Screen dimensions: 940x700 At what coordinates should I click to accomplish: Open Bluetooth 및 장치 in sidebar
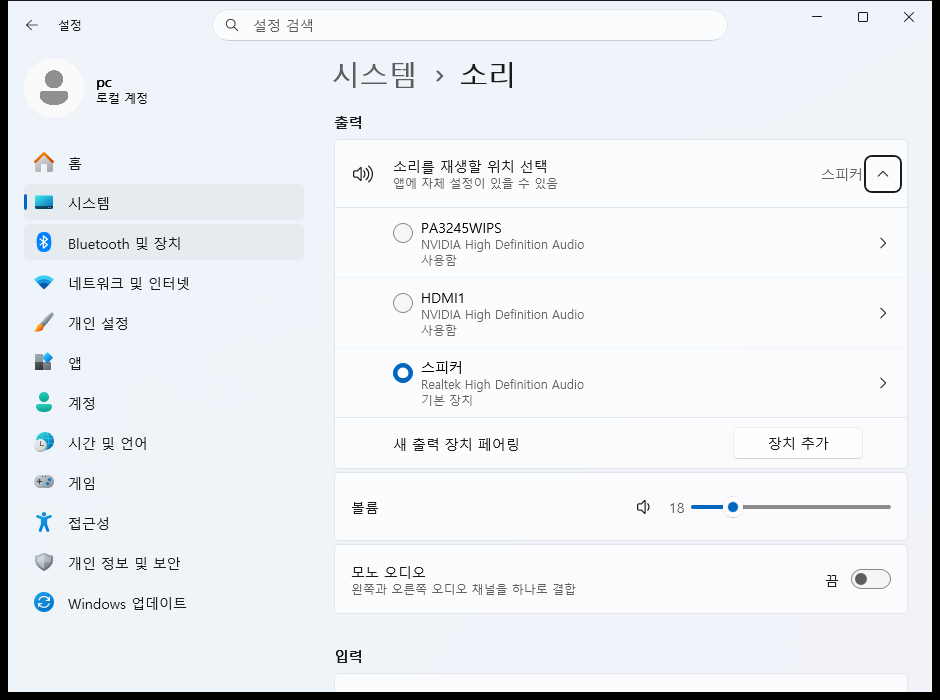164,243
